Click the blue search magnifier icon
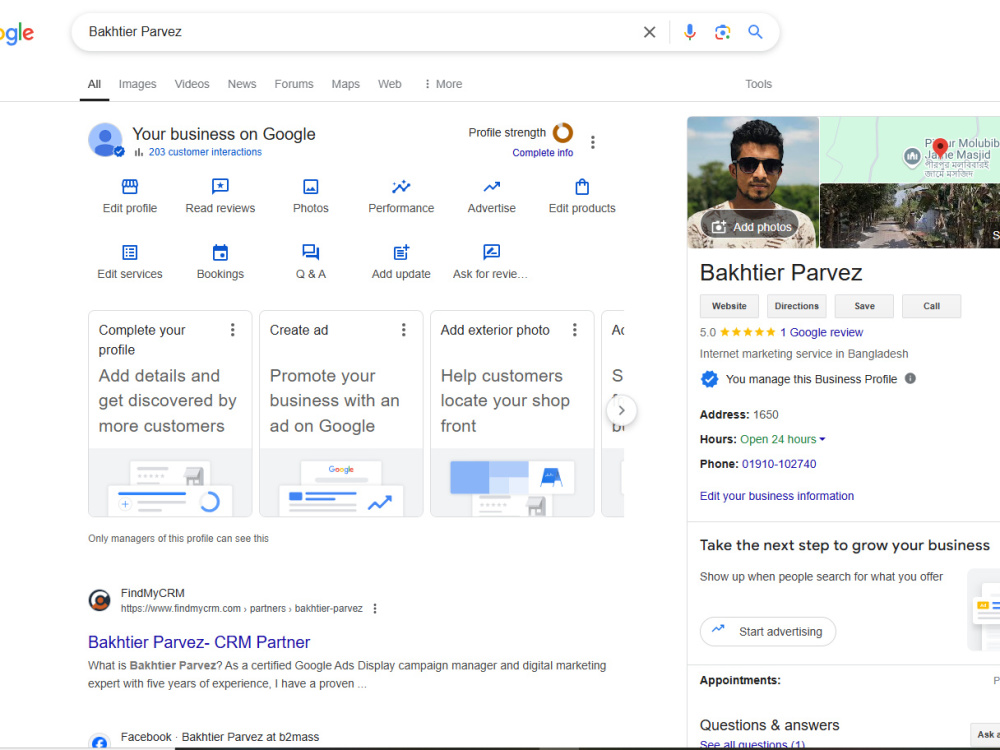This screenshot has width=1000, height=750. (755, 32)
